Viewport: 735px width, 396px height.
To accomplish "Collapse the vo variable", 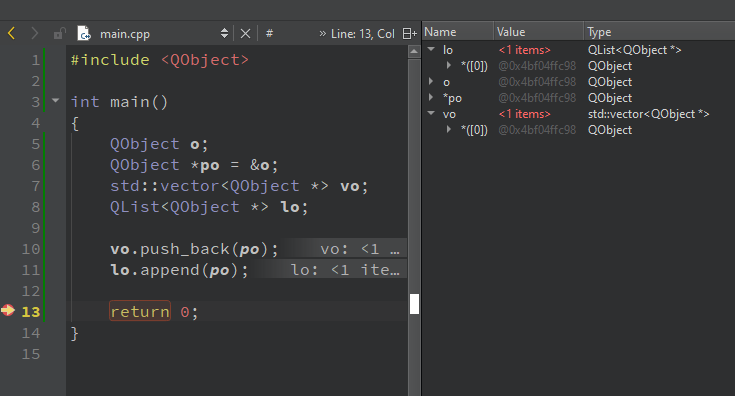I will click(431, 113).
